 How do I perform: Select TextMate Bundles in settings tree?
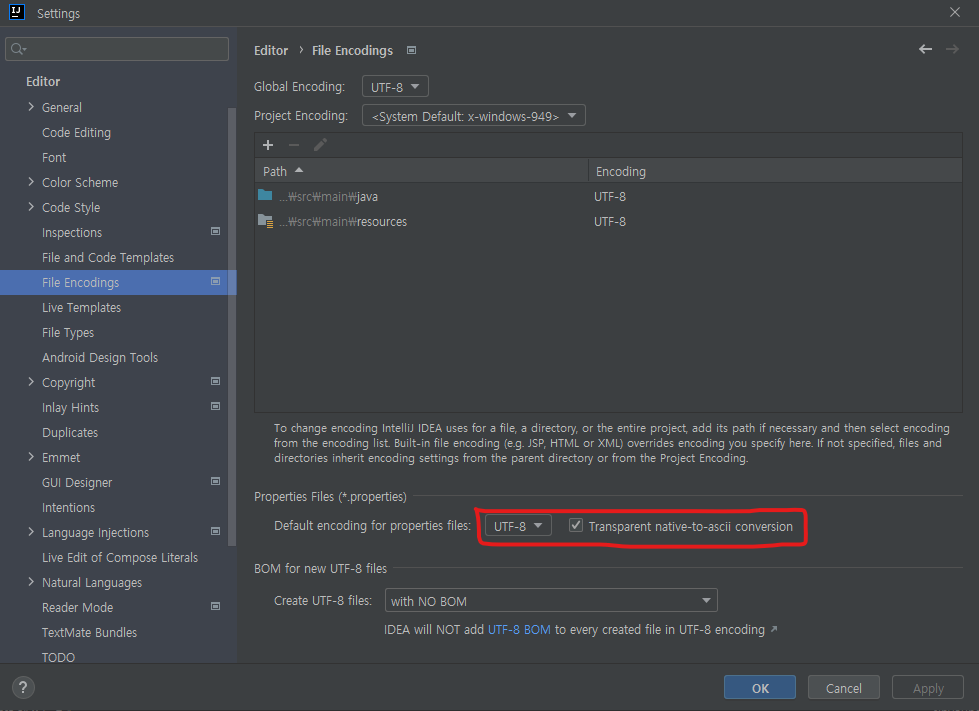coord(89,632)
